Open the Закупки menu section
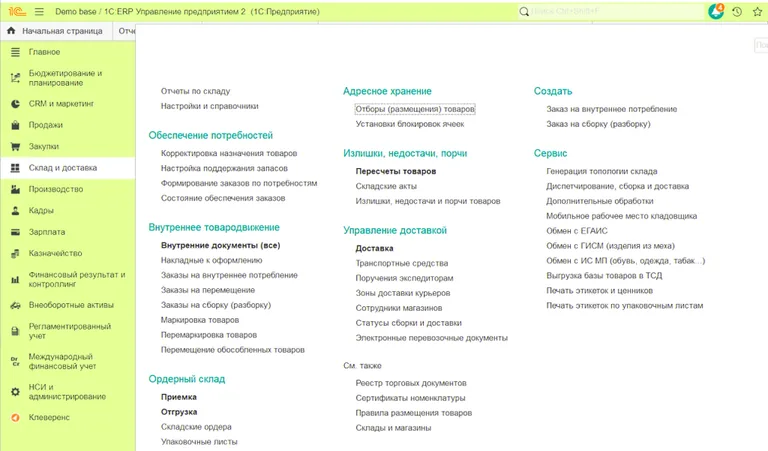Image resolution: width=768 pixels, height=451 pixels. tap(44, 147)
